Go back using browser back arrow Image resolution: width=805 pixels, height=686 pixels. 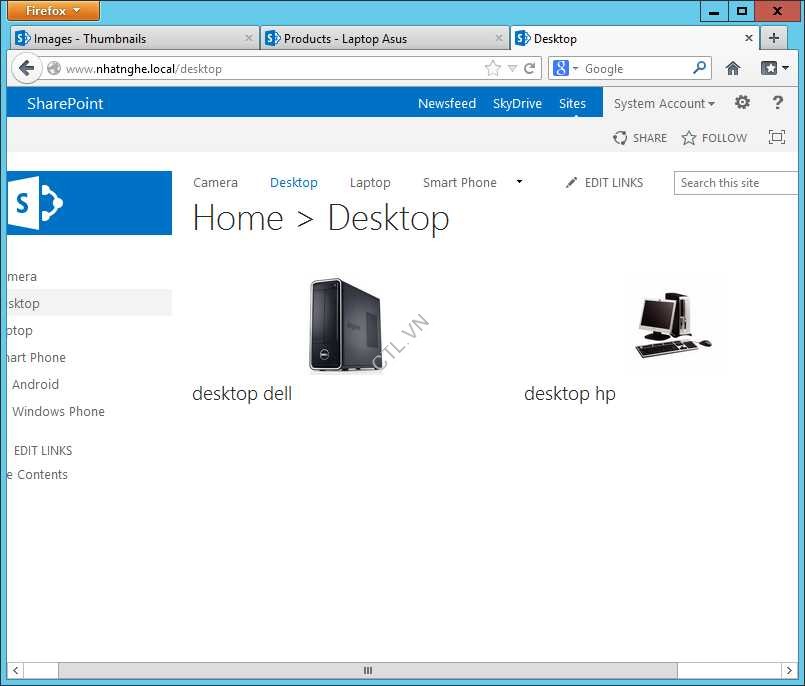click(x=26, y=68)
